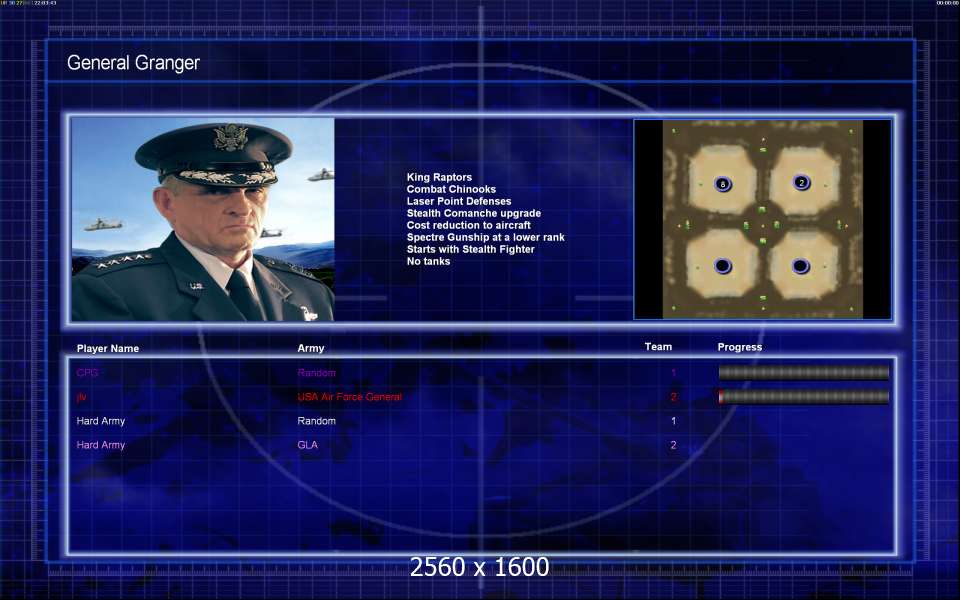This screenshot has height=600, width=960.
Task: Click the CPG progress bar
Action: tap(803, 373)
